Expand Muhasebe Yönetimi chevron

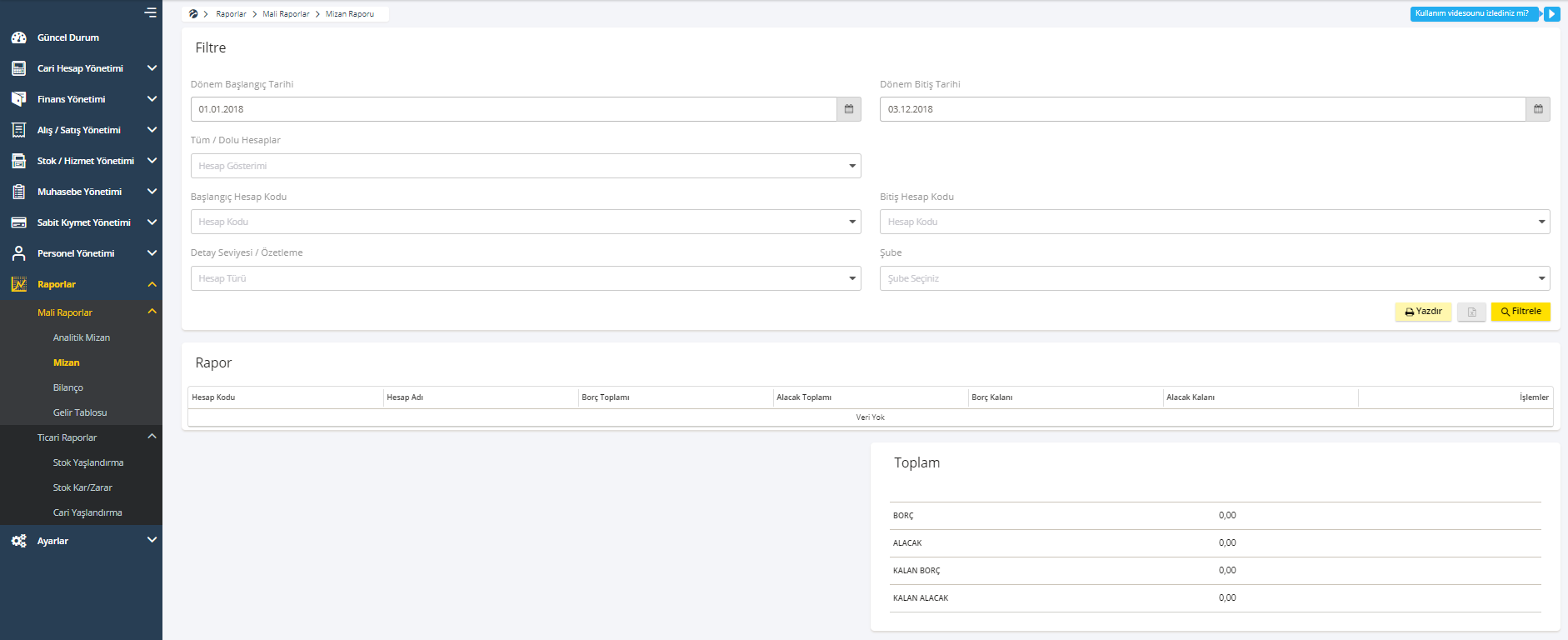click(x=152, y=192)
